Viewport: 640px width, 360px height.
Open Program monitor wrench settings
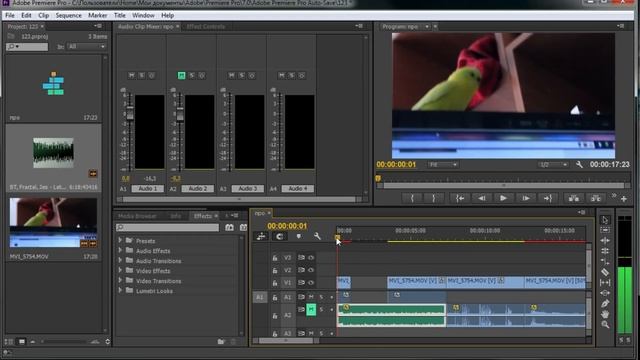pyautogui.click(x=579, y=164)
